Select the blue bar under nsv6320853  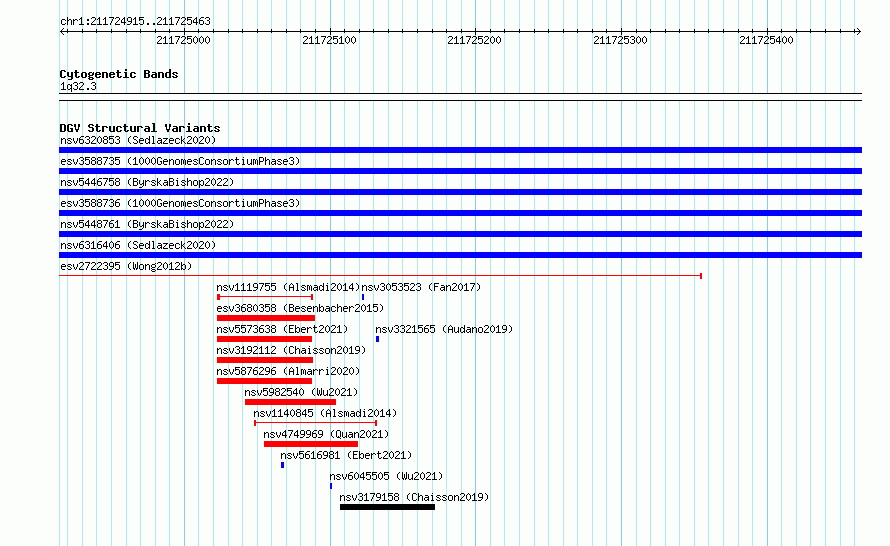pyautogui.click(x=460, y=150)
